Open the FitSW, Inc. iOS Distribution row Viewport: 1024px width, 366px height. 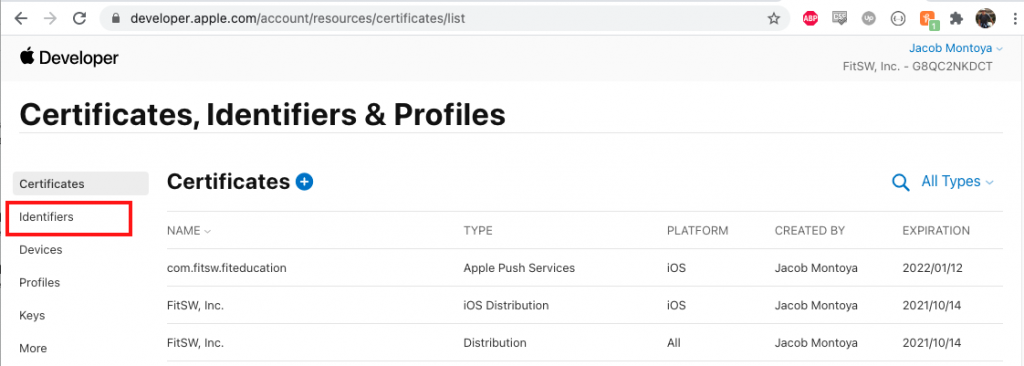click(x=584, y=305)
